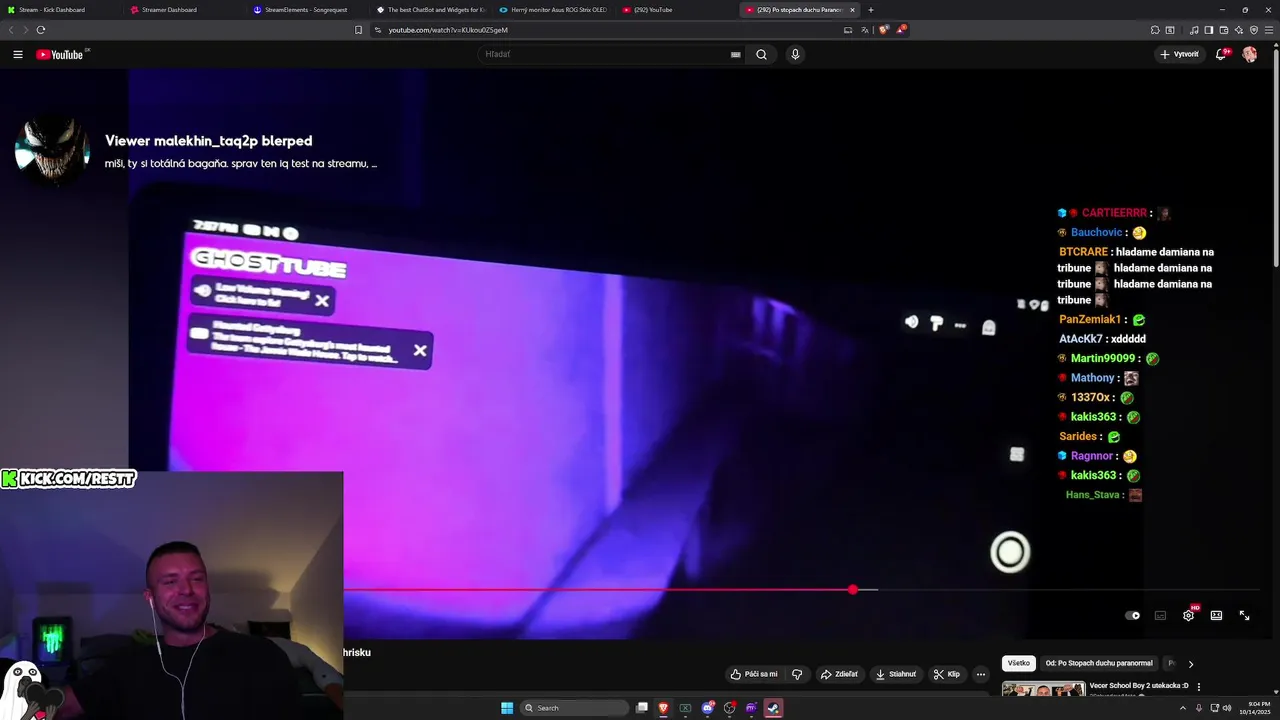1280x720 pixels.
Task: Click the Windows taskbar Search box
Action: (575, 708)
